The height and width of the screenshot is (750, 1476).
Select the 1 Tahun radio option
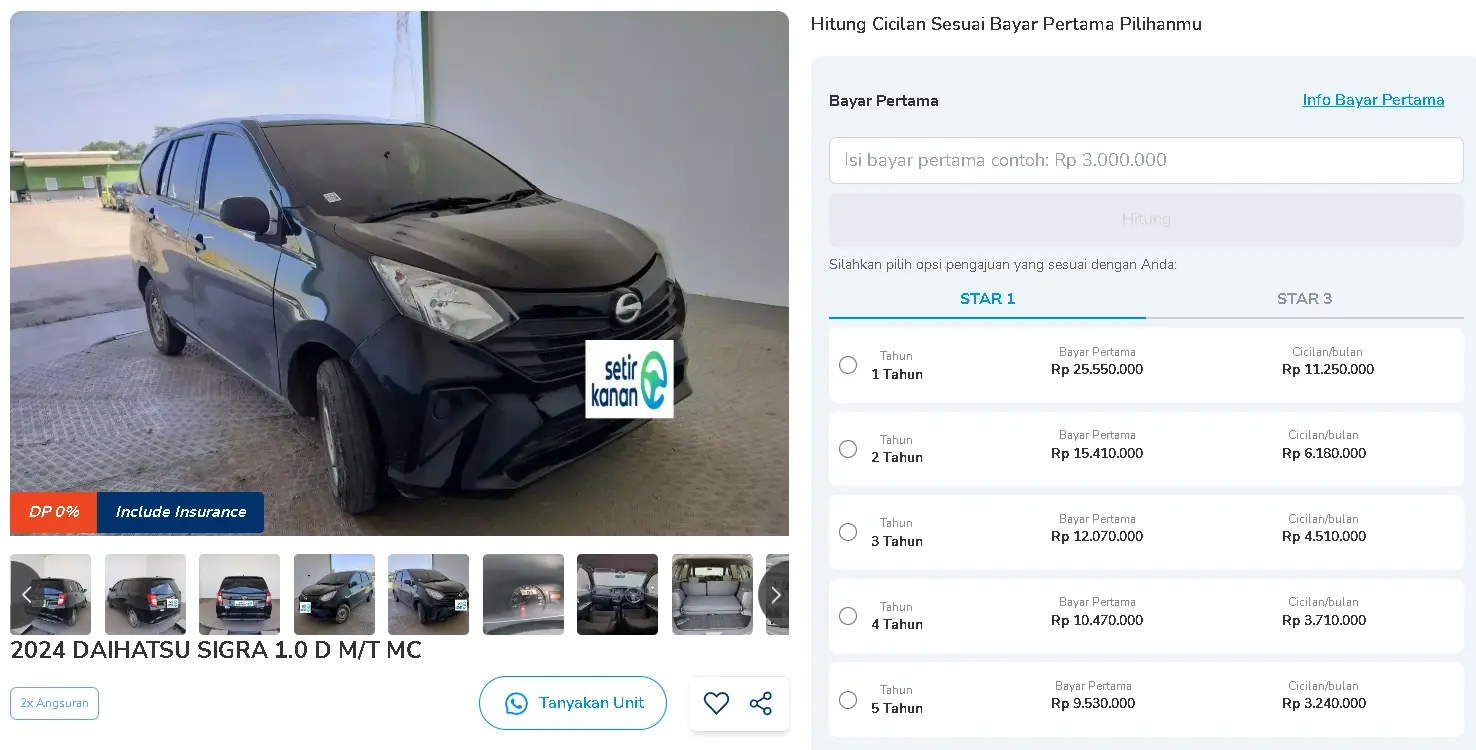[x=848, y=365]
